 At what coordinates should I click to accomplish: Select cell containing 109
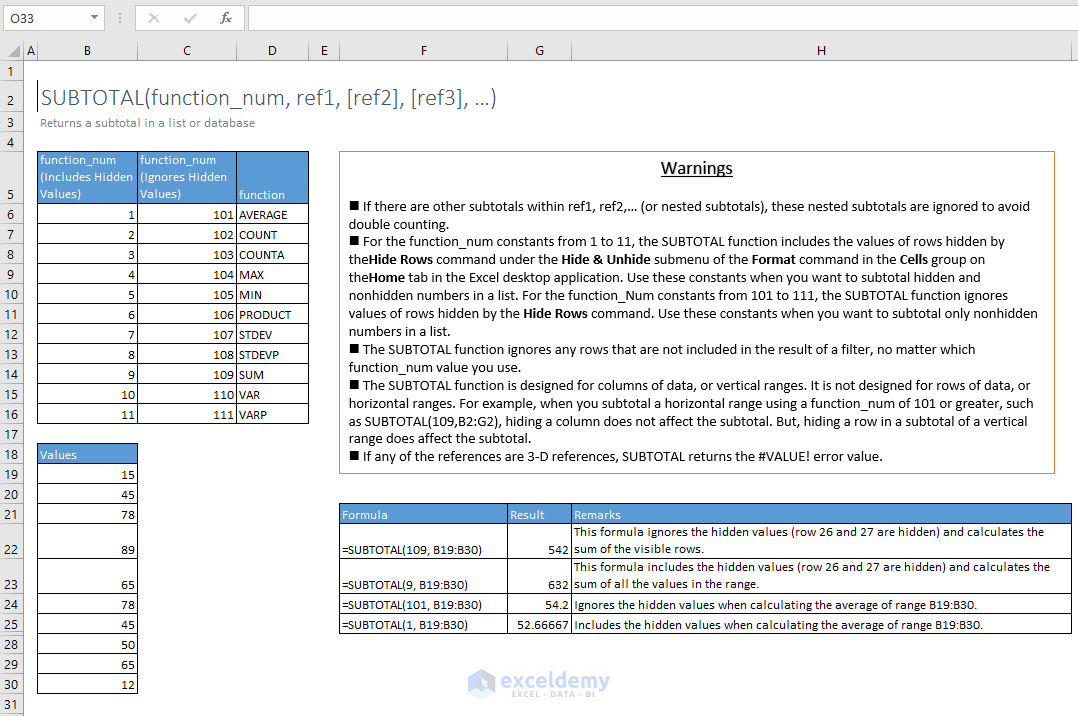pos(187,374)
